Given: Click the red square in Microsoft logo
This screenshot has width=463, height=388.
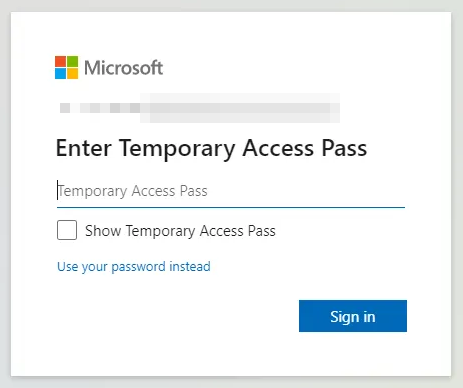Looking at the screenshot, I should click(60, 61).
